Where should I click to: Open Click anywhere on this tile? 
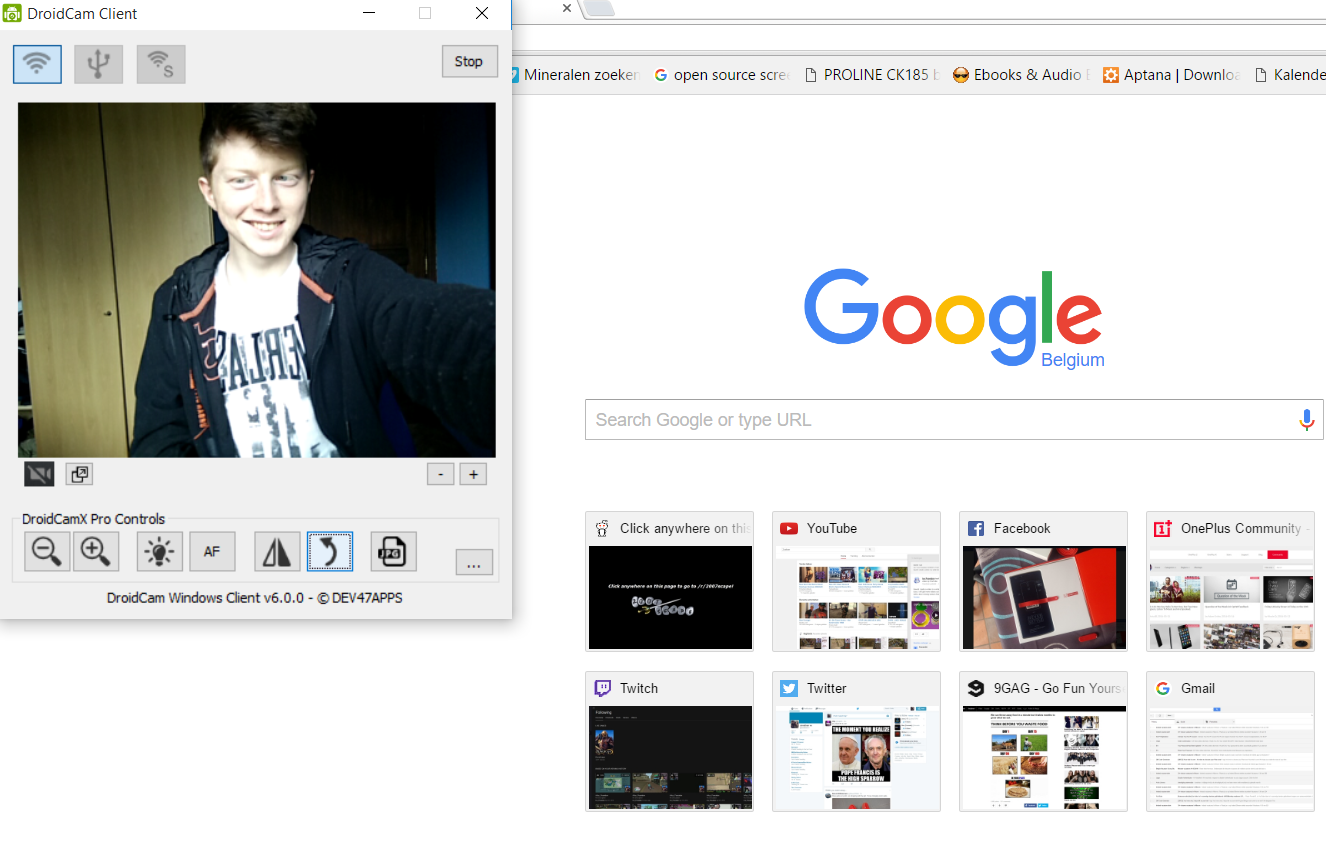coord(669,581)
